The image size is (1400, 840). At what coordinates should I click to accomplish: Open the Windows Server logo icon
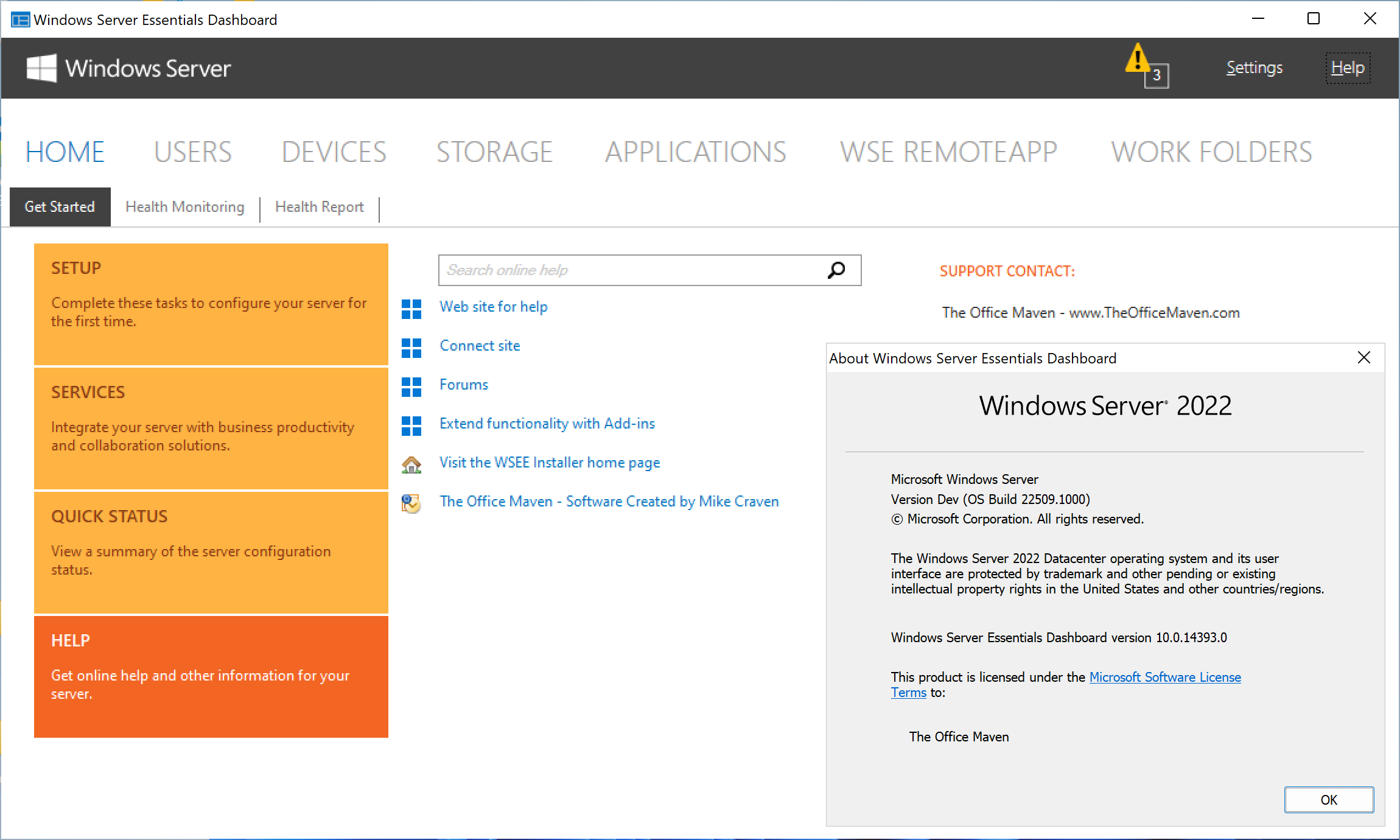click(40, 68)
